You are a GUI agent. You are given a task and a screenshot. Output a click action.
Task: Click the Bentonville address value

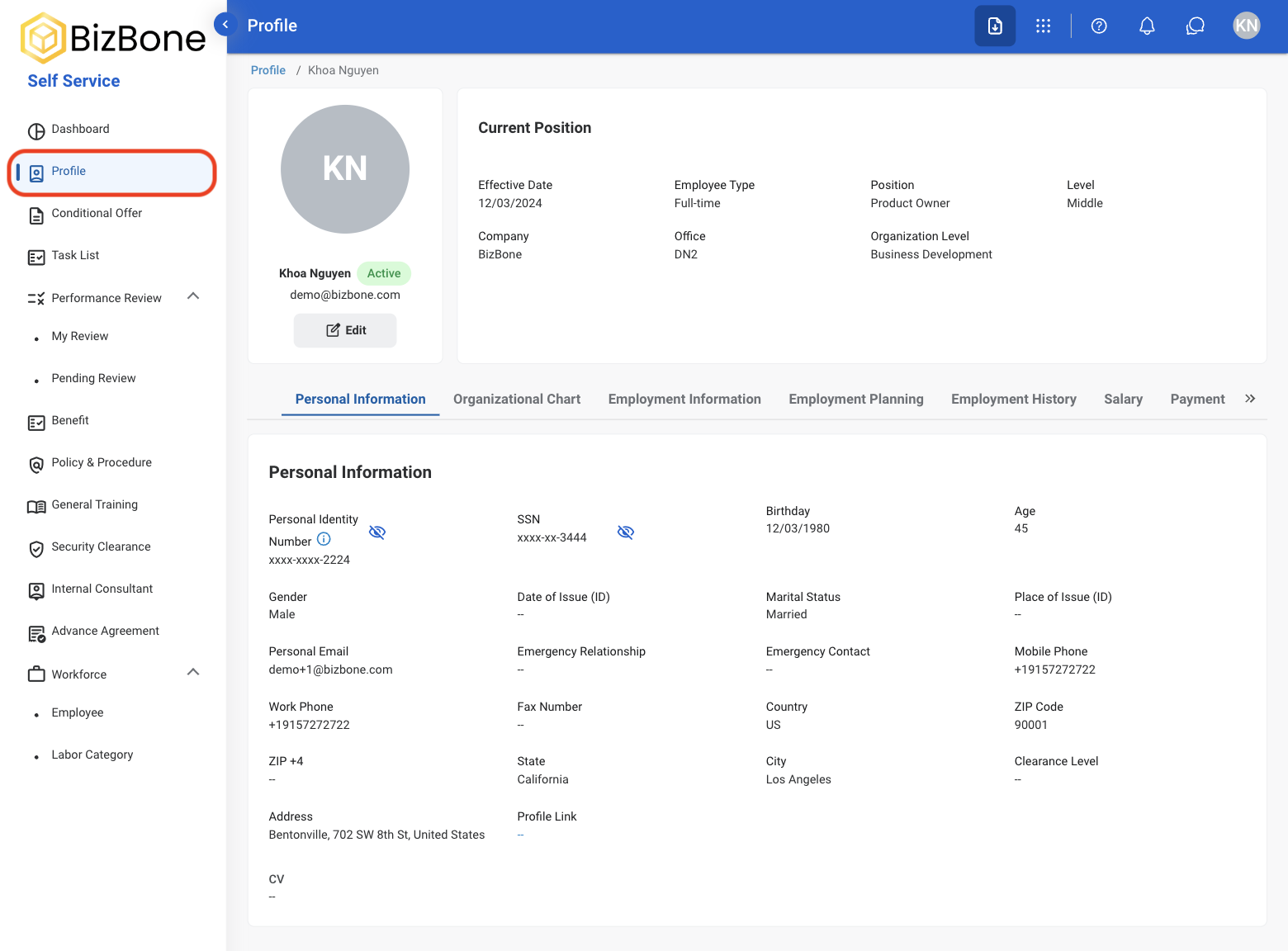(376, 835)
